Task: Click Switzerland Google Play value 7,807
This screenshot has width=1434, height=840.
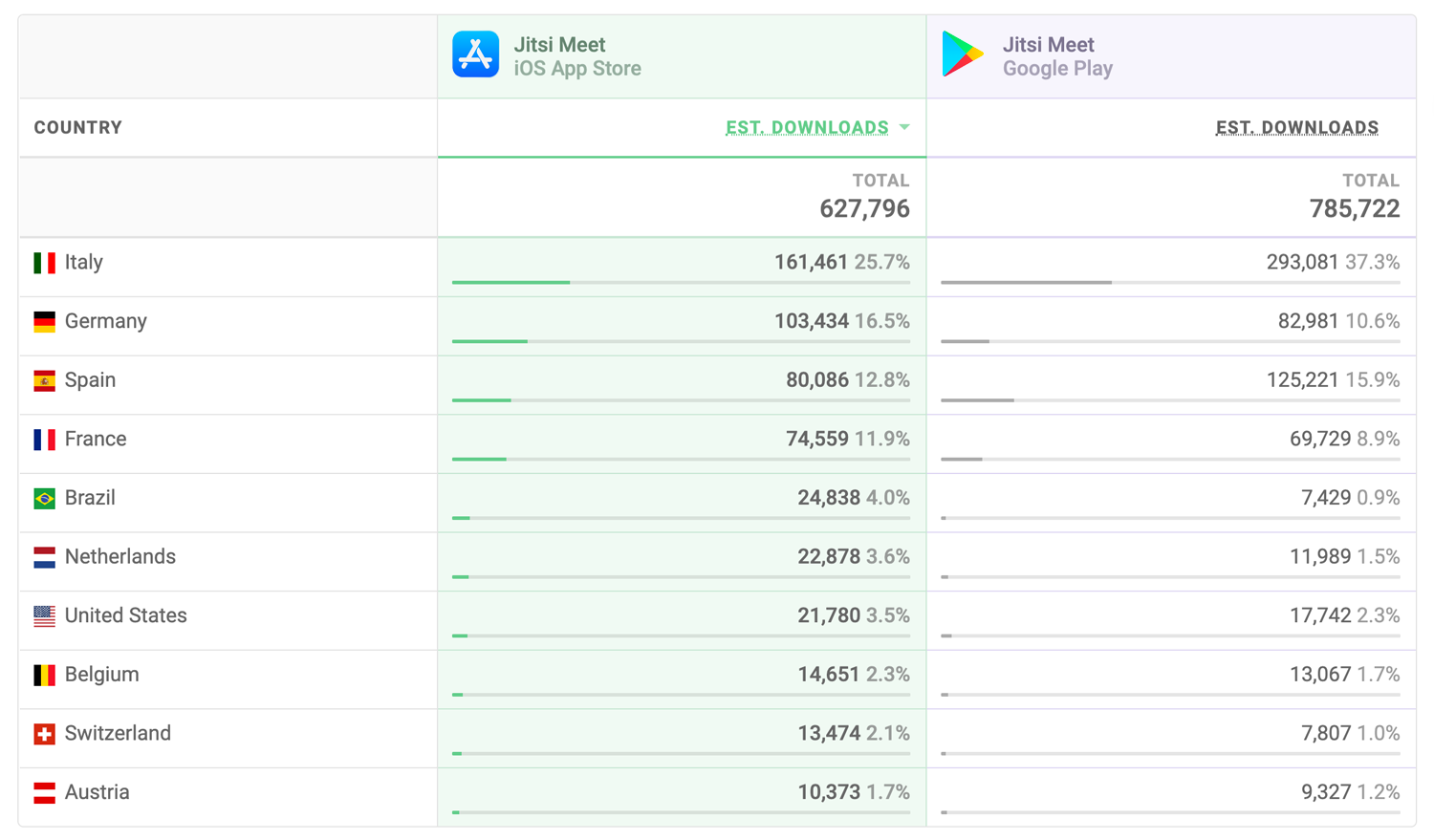Action: [1326, 733]
